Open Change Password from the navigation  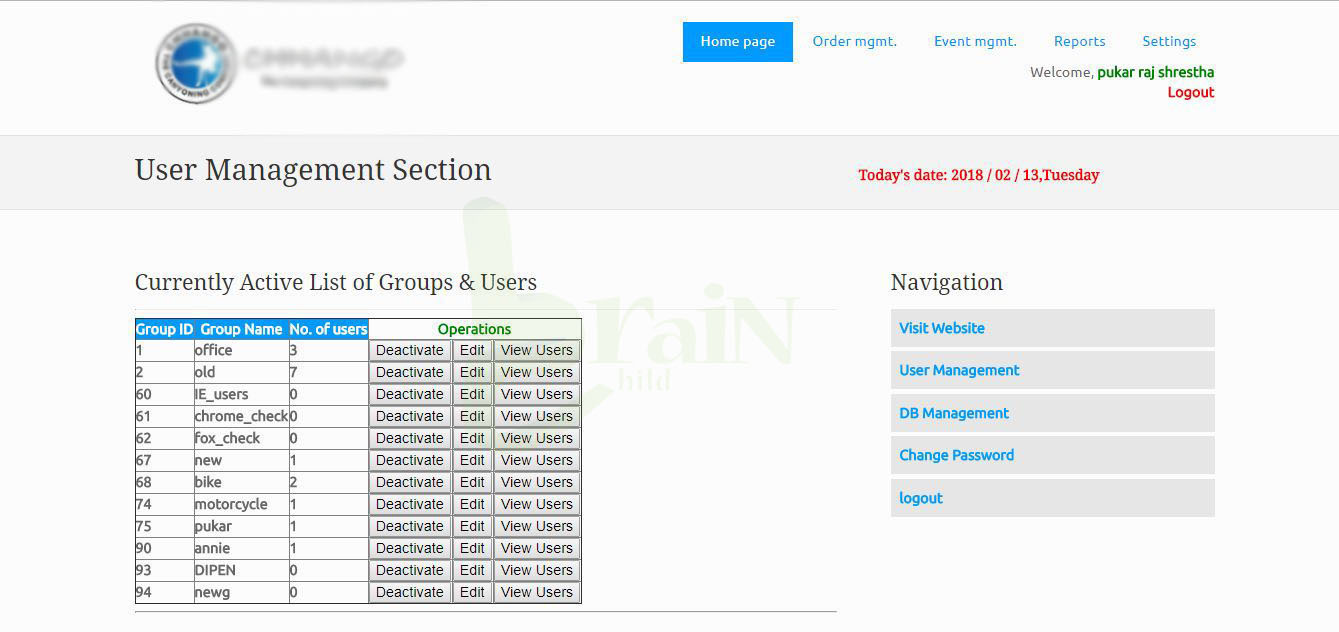(956, 455)
